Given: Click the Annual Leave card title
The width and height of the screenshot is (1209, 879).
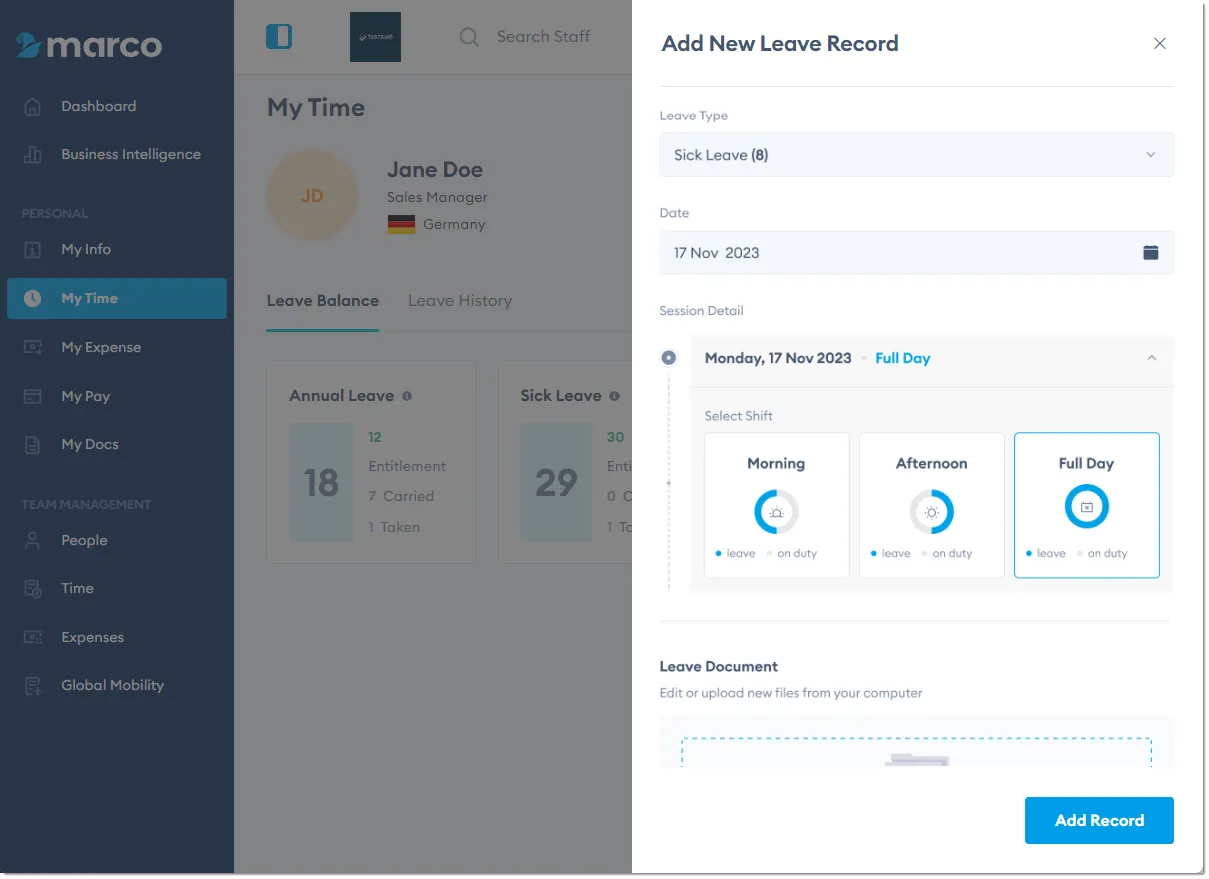Looking at the screenshot, I should pyautogui.click(x=342, y=396).
